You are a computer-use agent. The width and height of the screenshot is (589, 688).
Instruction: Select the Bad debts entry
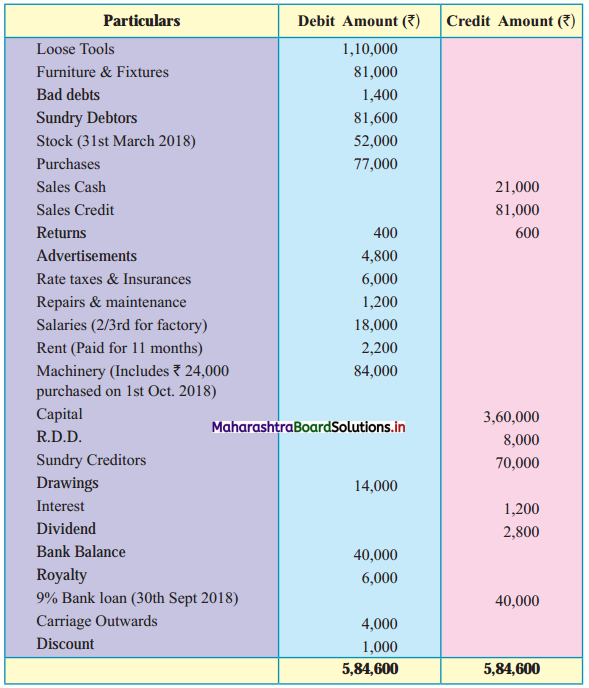coord(68,95)
